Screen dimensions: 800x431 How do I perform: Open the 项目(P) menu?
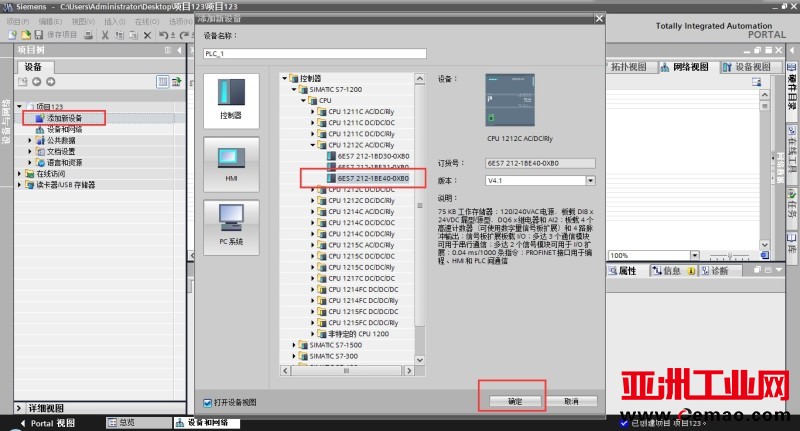(x=18, y=21)
